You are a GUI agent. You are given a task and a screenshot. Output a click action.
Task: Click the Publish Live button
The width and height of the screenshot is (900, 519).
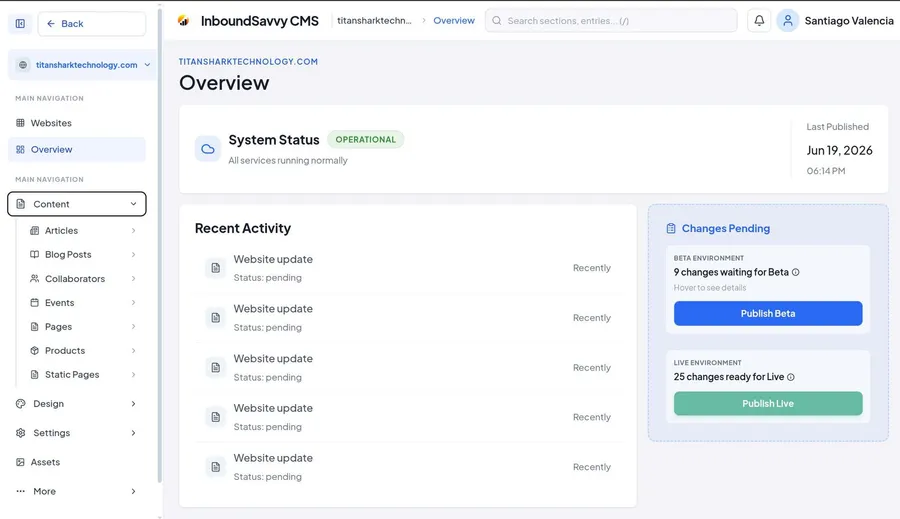click(x=768, y=404)
